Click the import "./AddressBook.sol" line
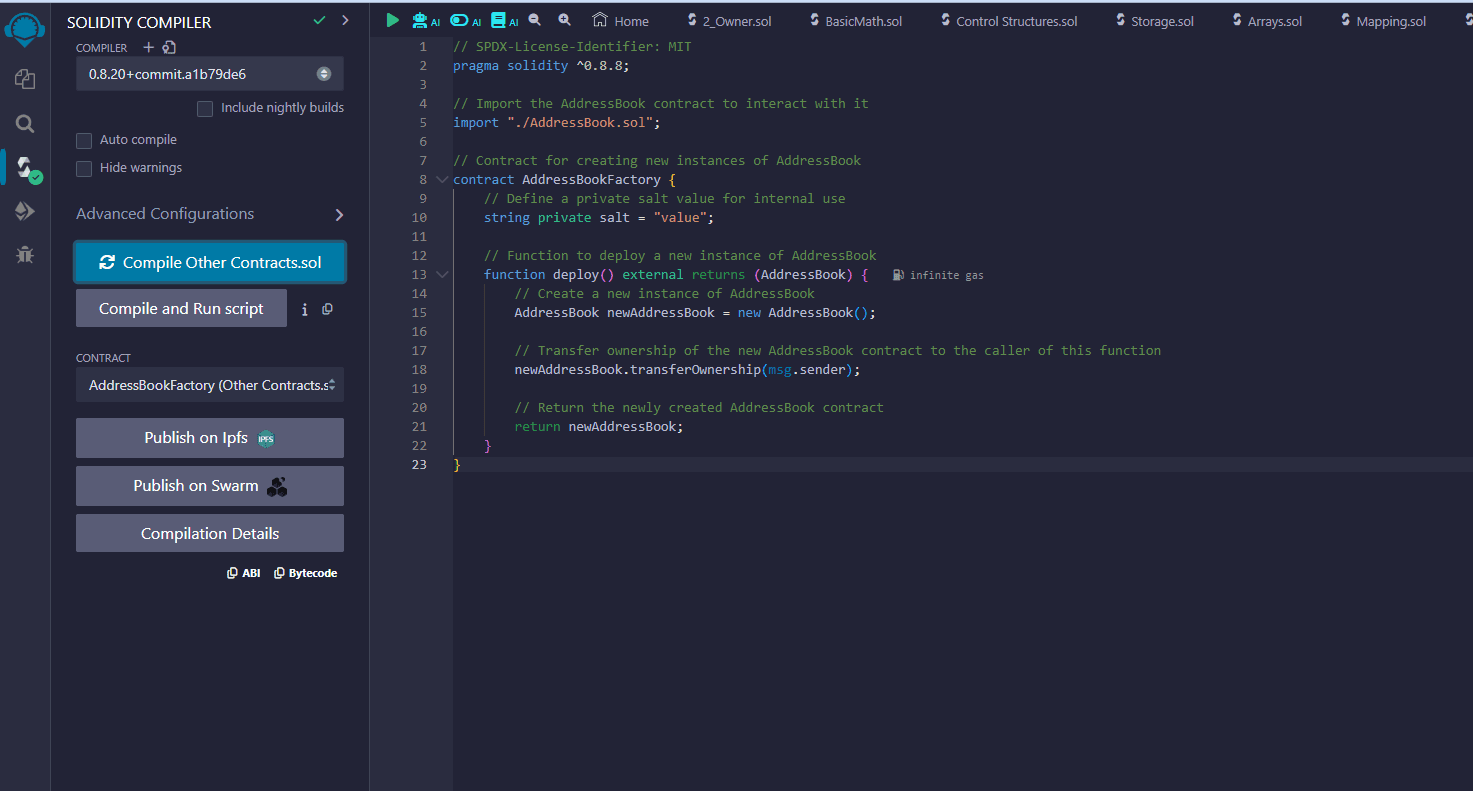This screenshot has height=791, width=1473. (557, 123)
